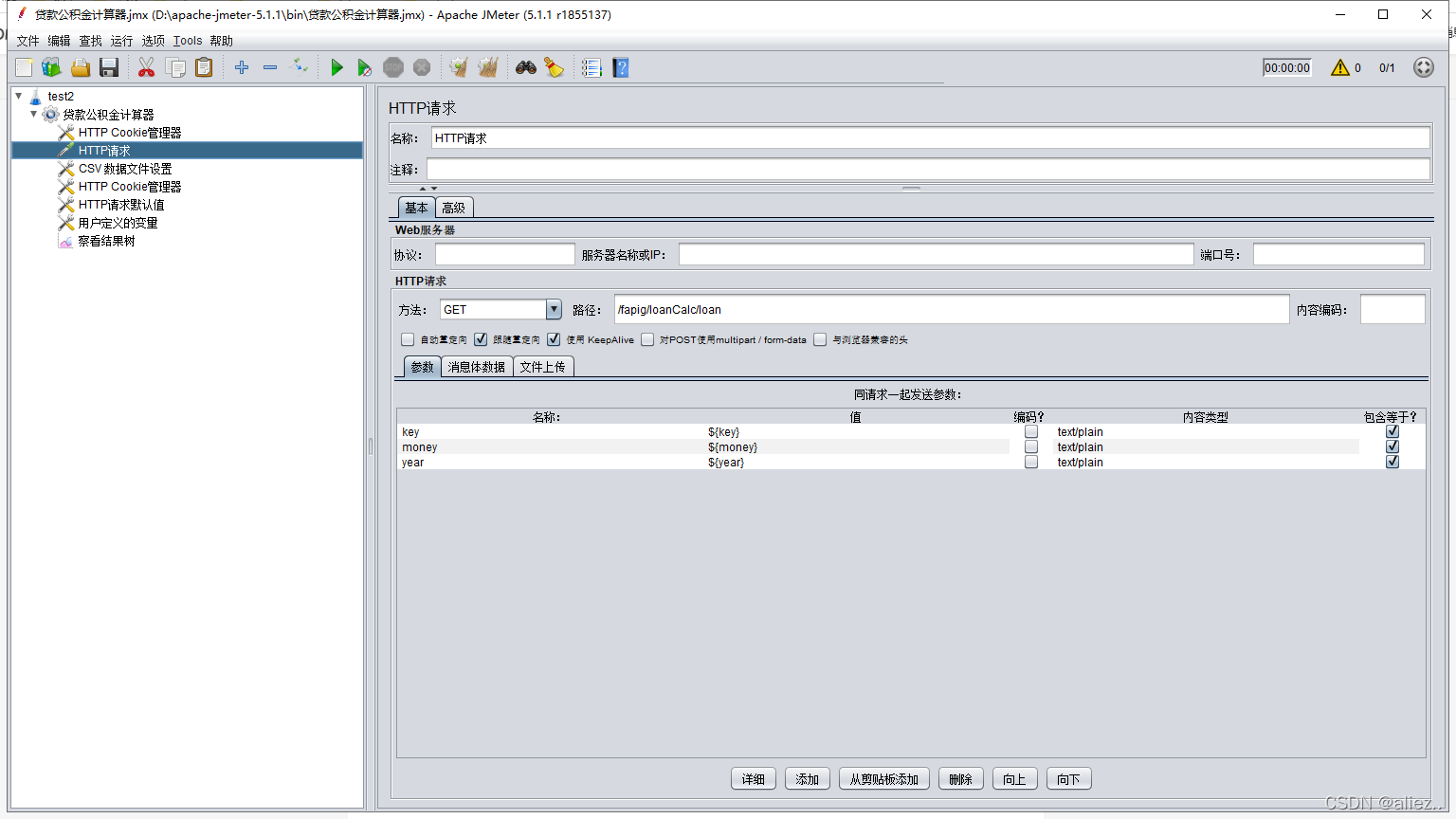Click the Paste clipboard icon
1456x819 pixels.
(x=204, y=67)
